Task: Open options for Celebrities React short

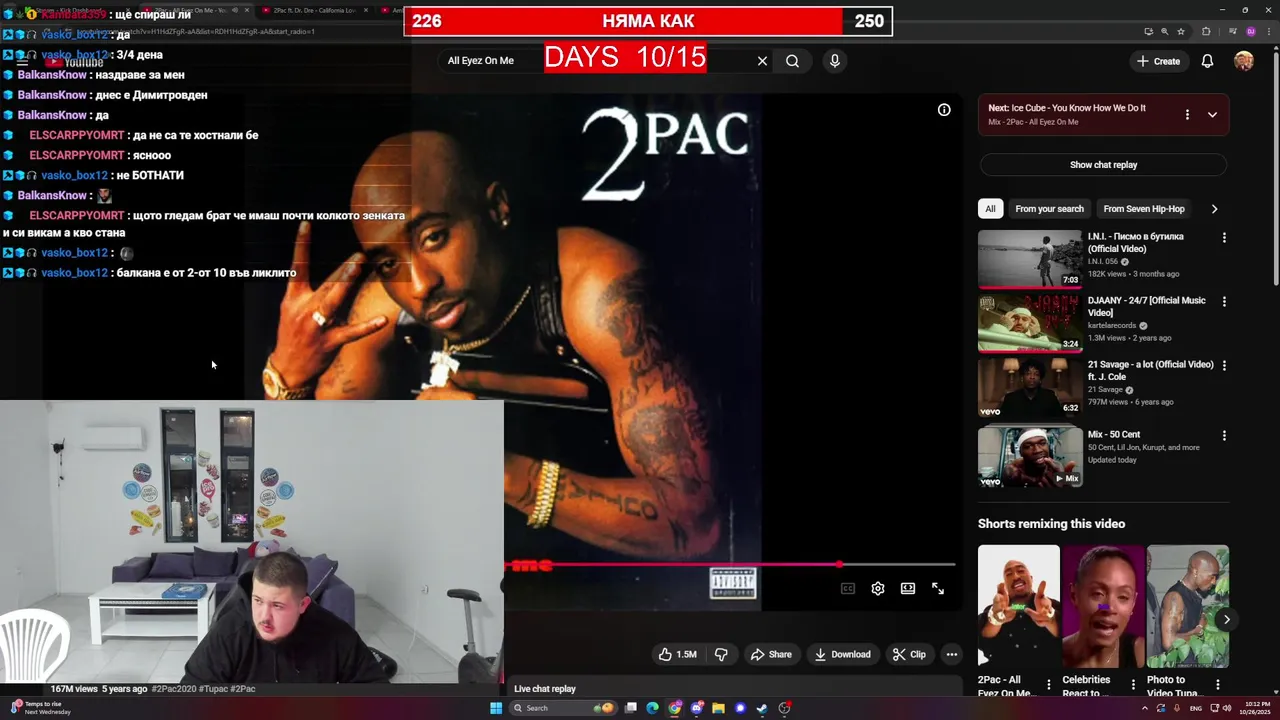Action: click(1133, 685)
